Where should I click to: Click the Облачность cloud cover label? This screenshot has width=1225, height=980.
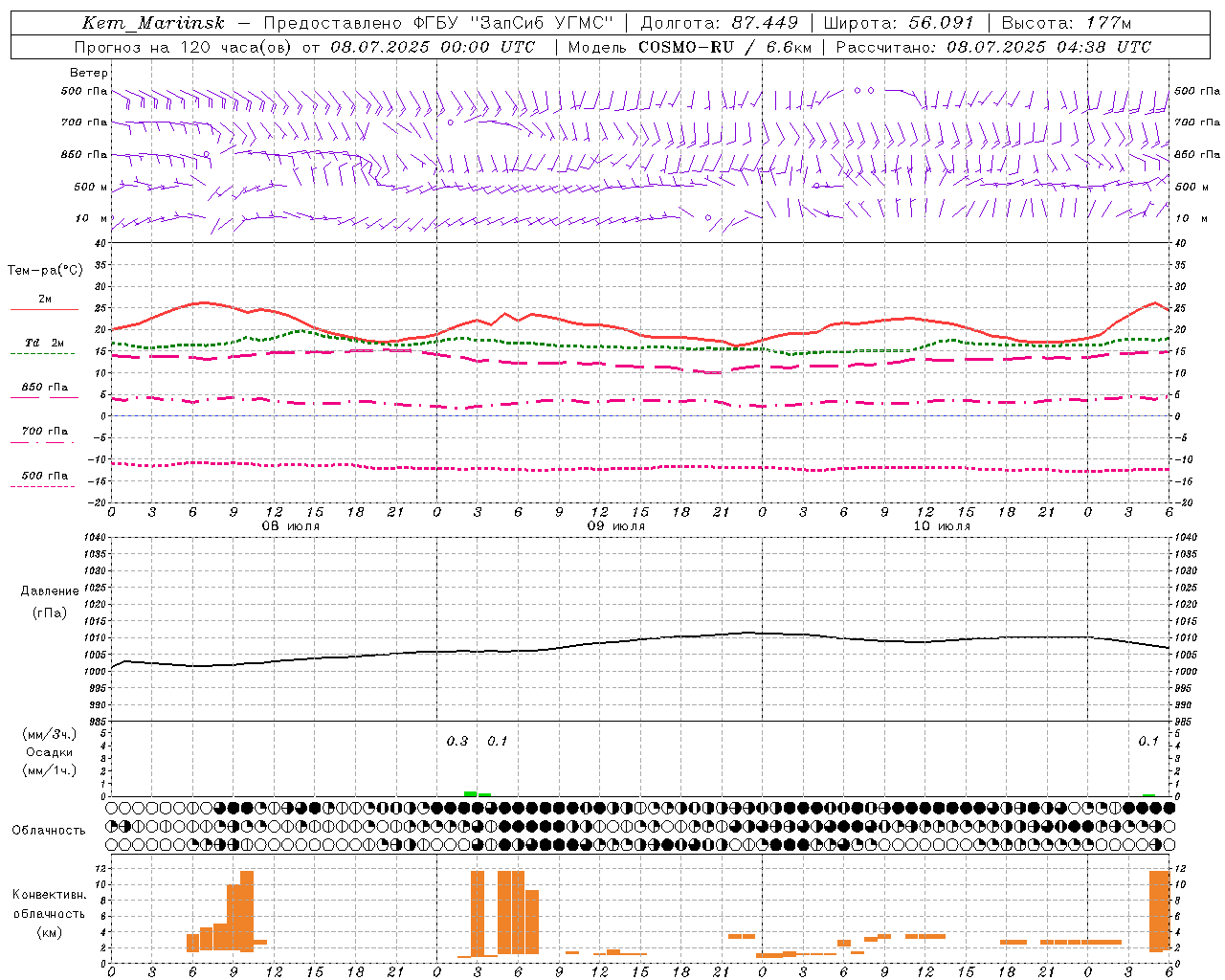[x=49, y=830]
